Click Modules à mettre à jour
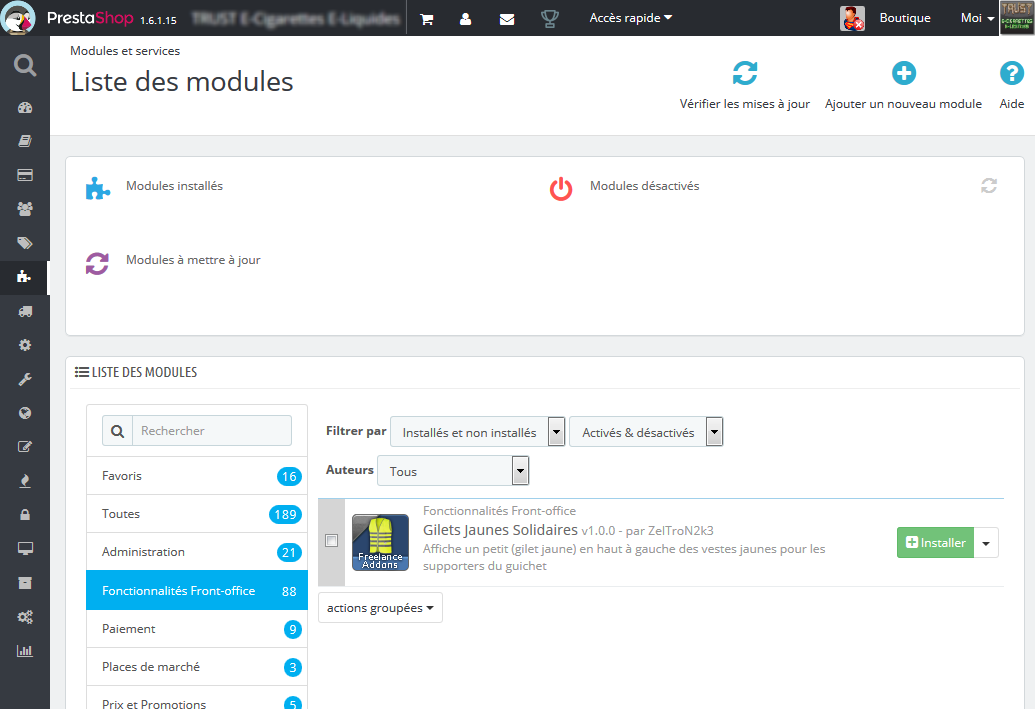 point(193,260)
